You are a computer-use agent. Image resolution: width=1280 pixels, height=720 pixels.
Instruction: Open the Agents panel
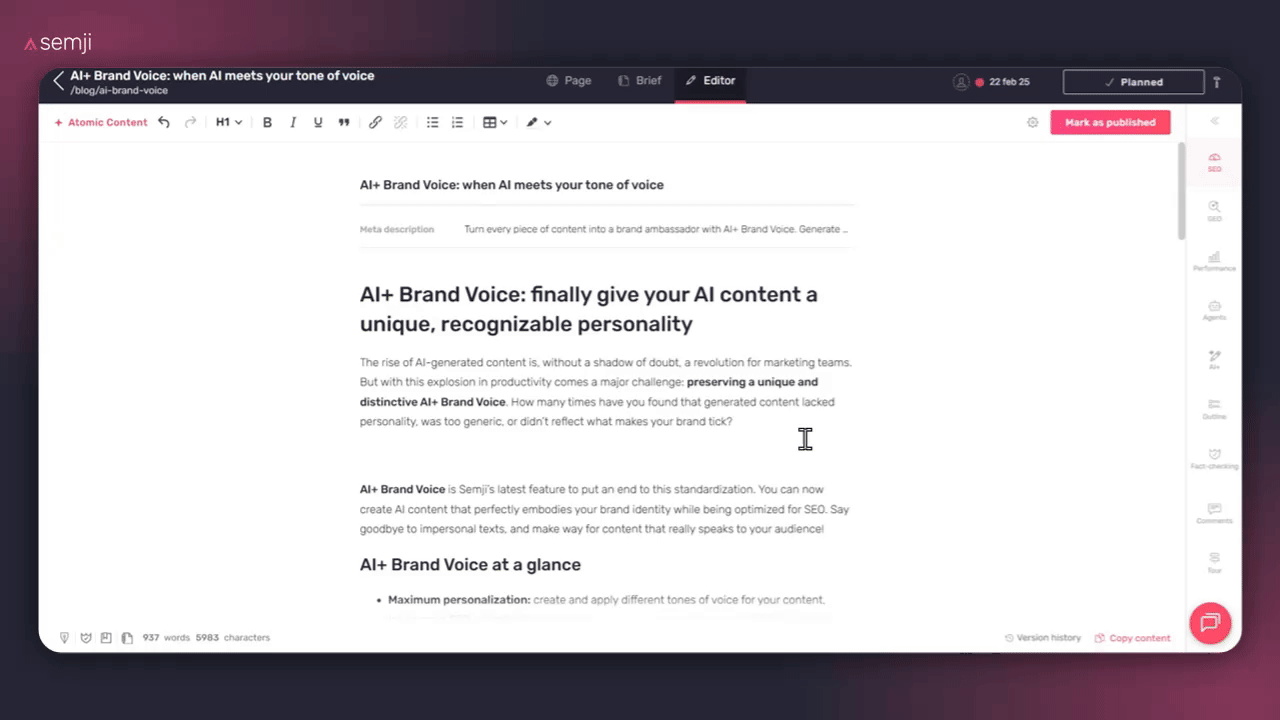[x=1214, y=311]
